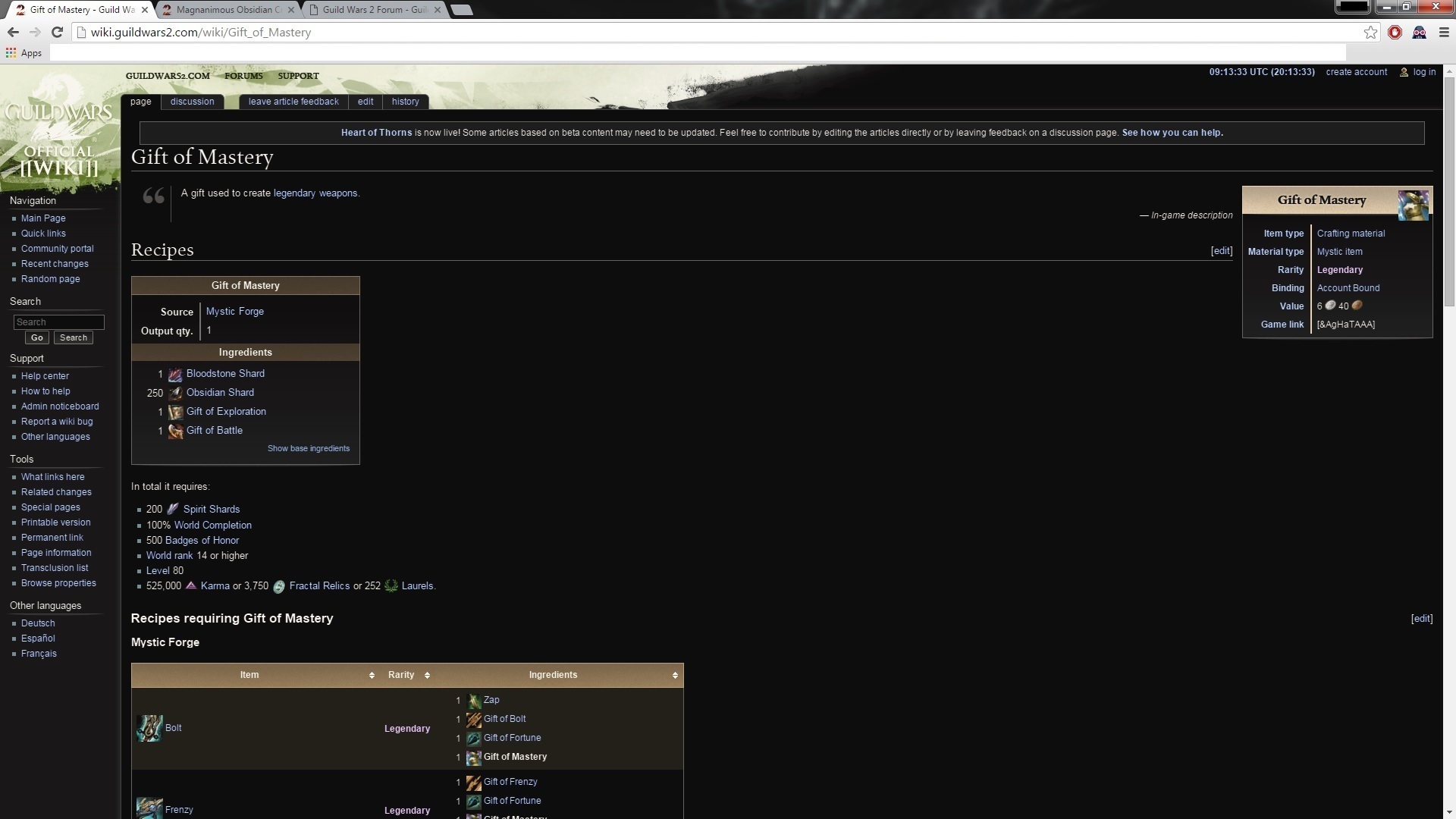
Task: Bookmark page with star icon
Action: pos(1370,32)
